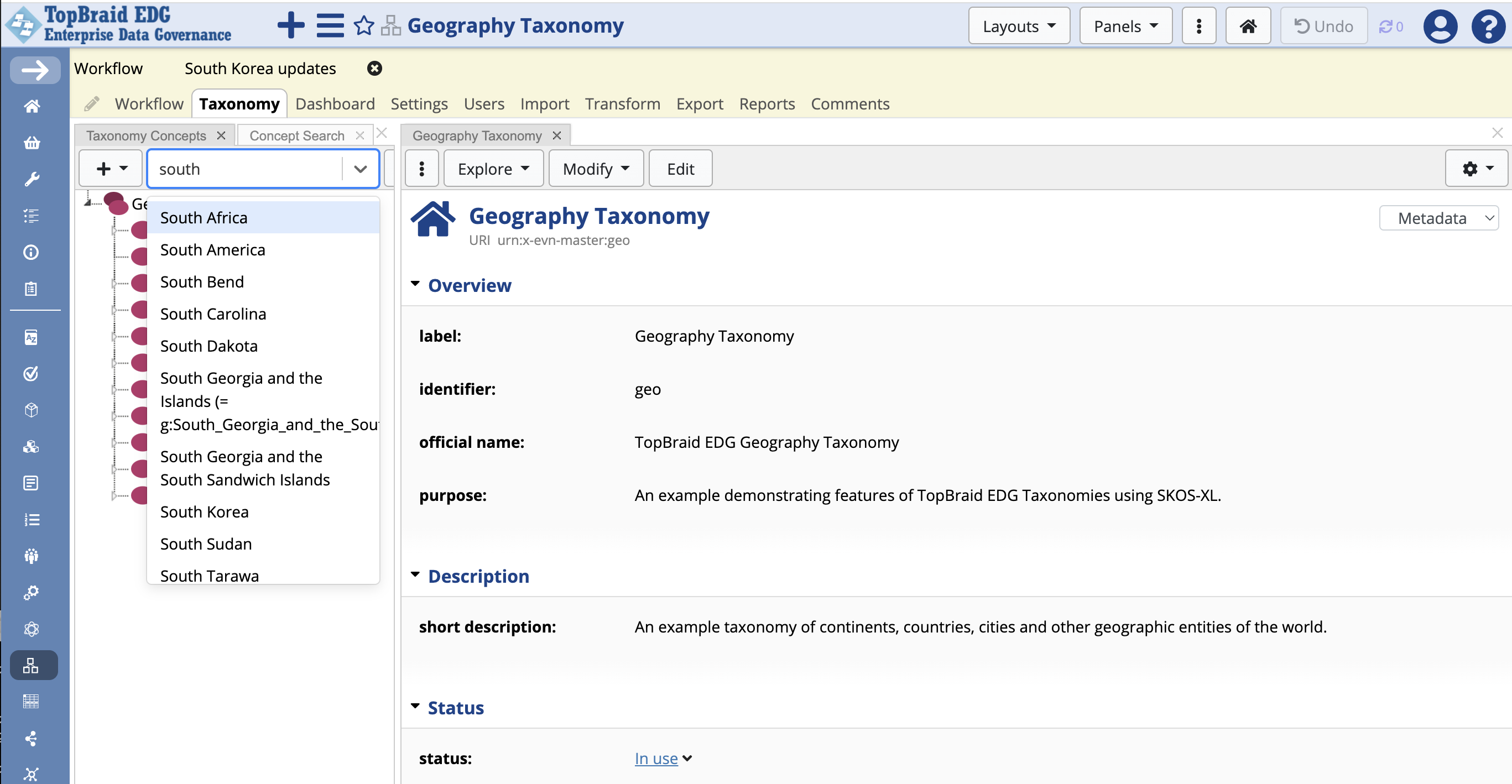This screenshot has width=1512, height=784.
Task: Open the Transform tab
Action: click(x=622, y=104)
